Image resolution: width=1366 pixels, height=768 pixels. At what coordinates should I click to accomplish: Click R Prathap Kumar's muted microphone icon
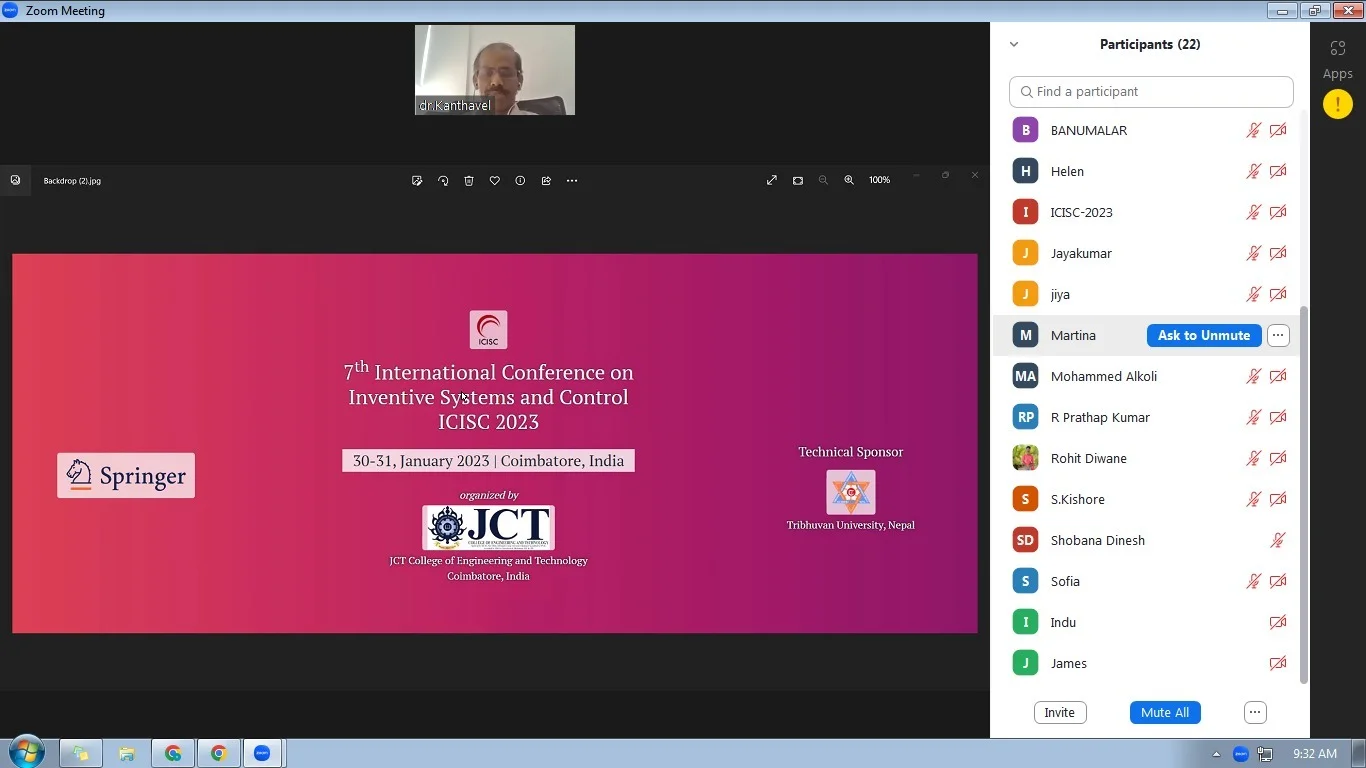[x=1254, y=417]
